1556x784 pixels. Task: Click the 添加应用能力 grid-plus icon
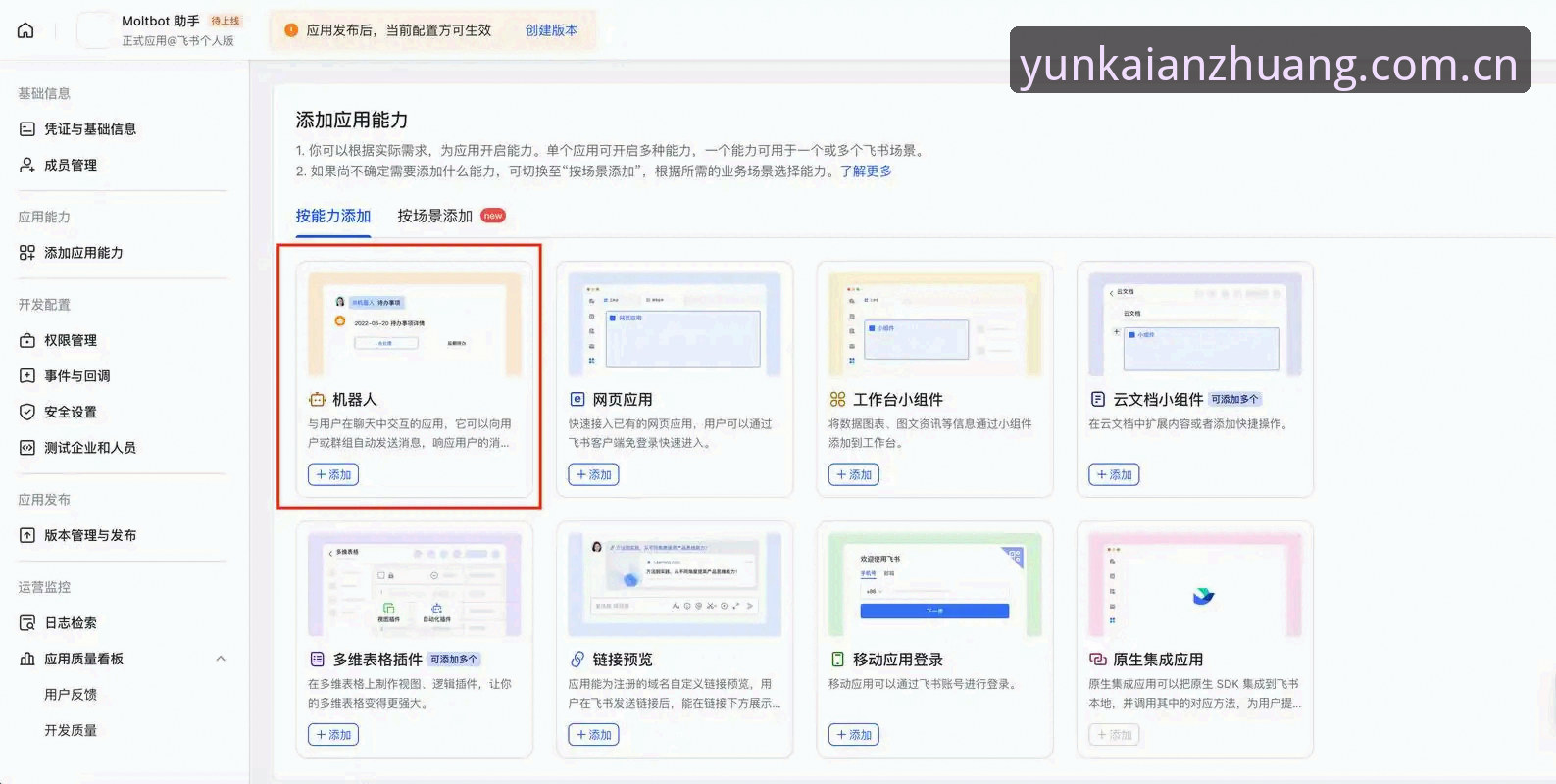coord(27,253)
